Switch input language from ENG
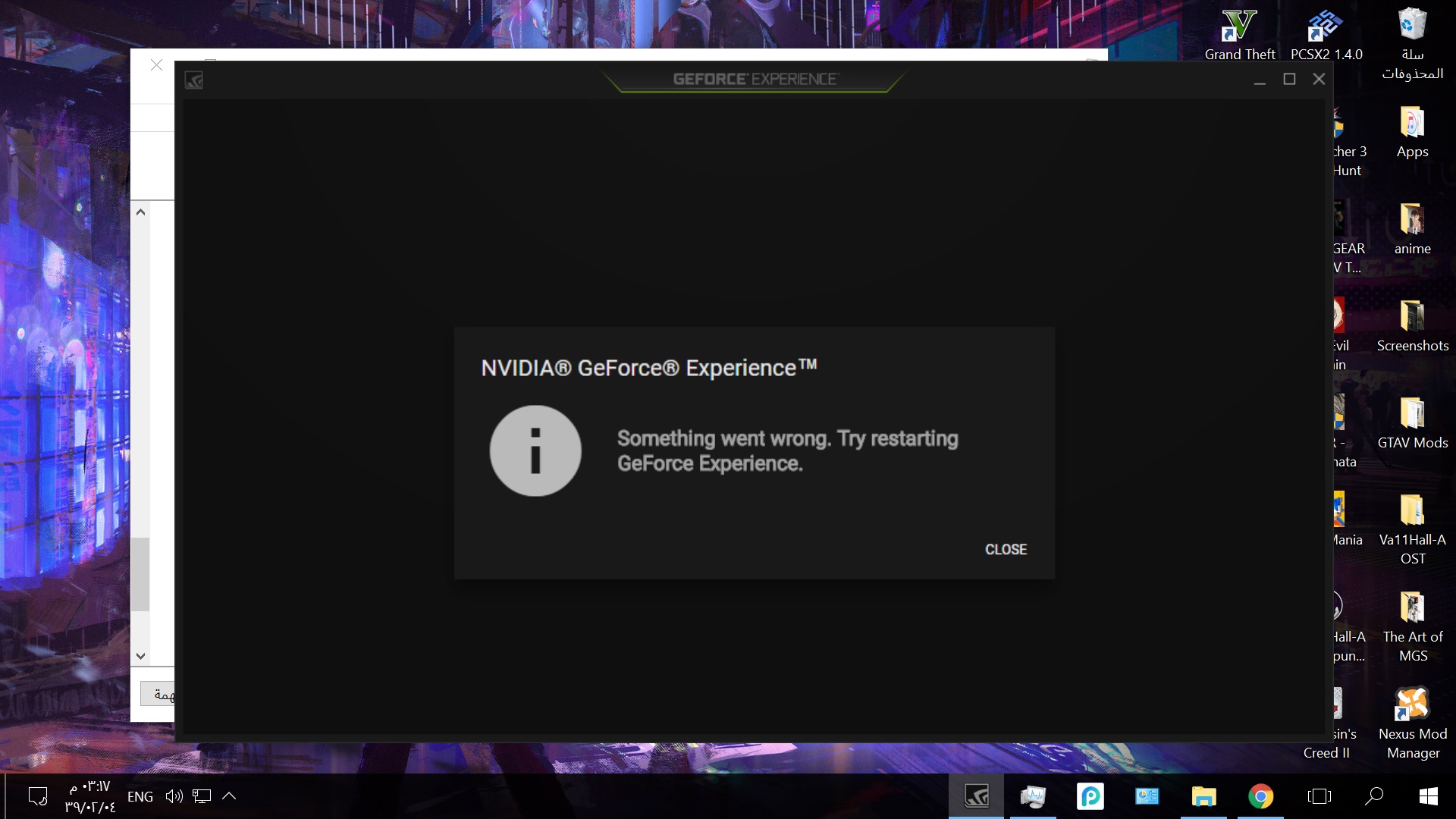 pos(140,797)
